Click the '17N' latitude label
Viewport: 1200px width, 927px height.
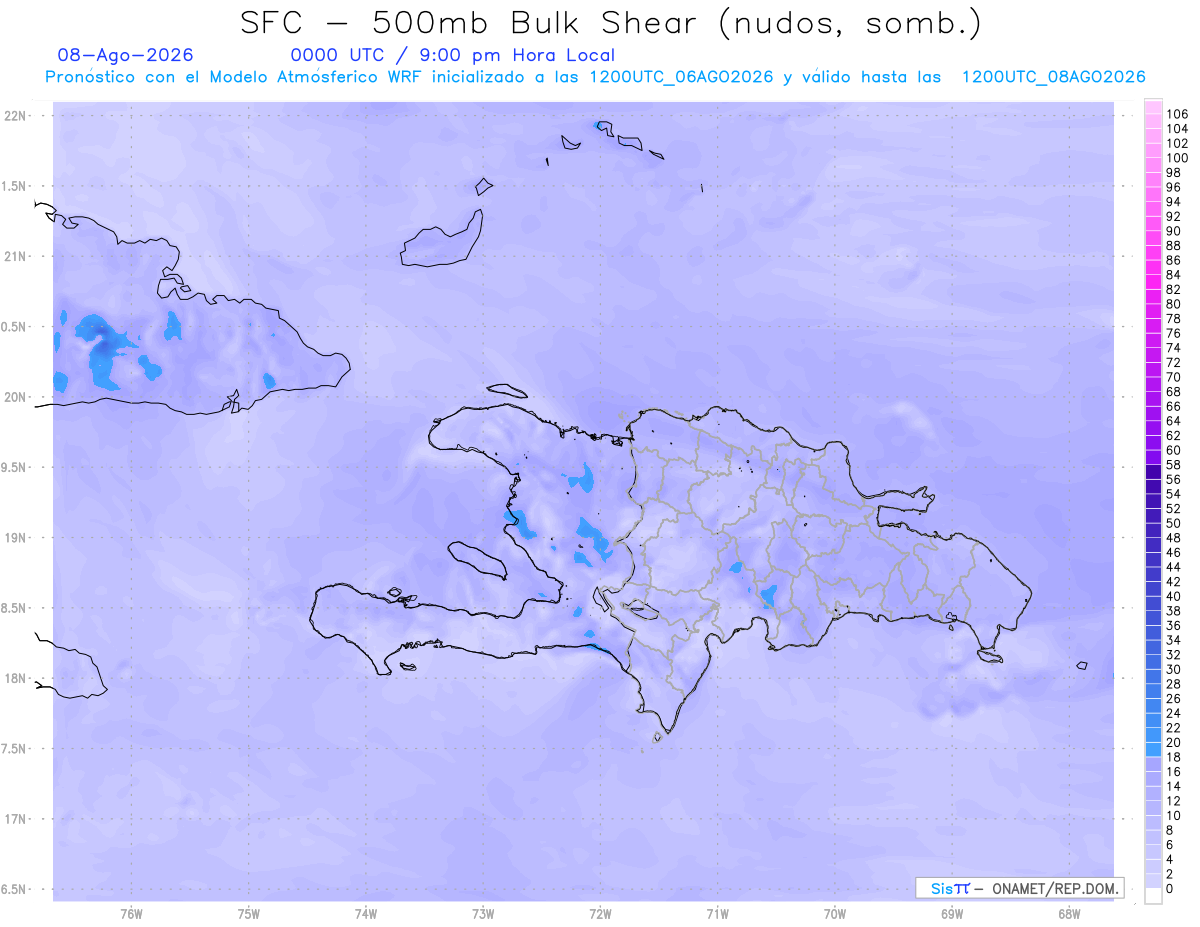coord(15,819)
